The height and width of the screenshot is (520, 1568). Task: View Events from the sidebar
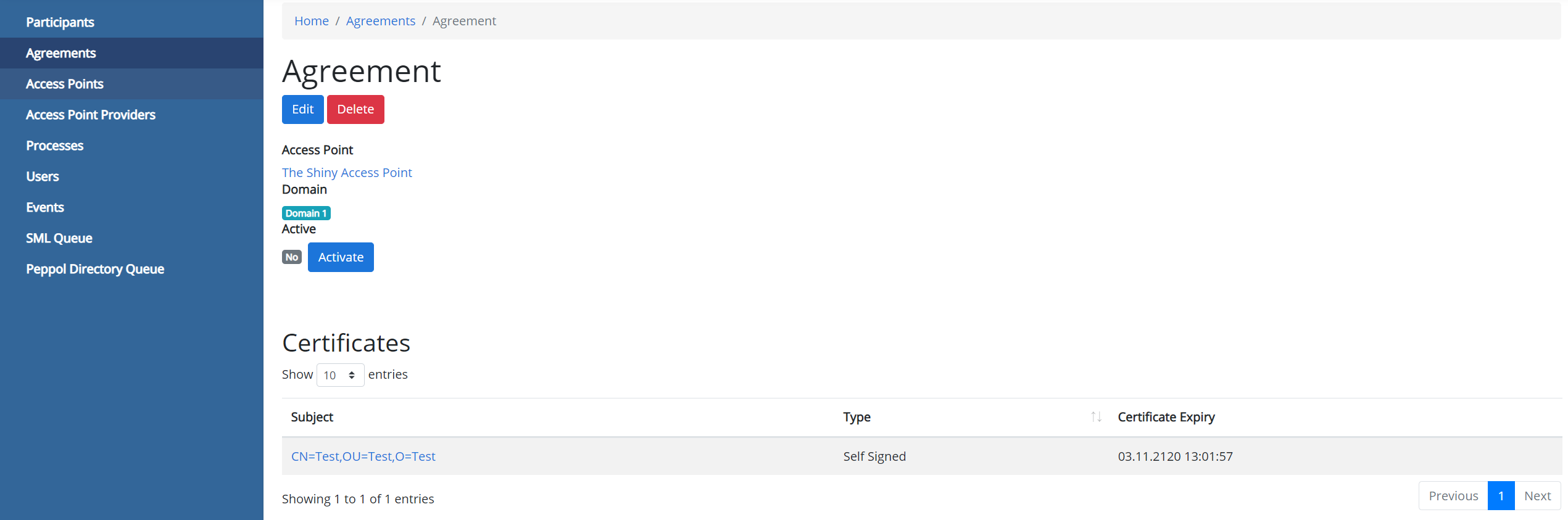pos(44,207)
